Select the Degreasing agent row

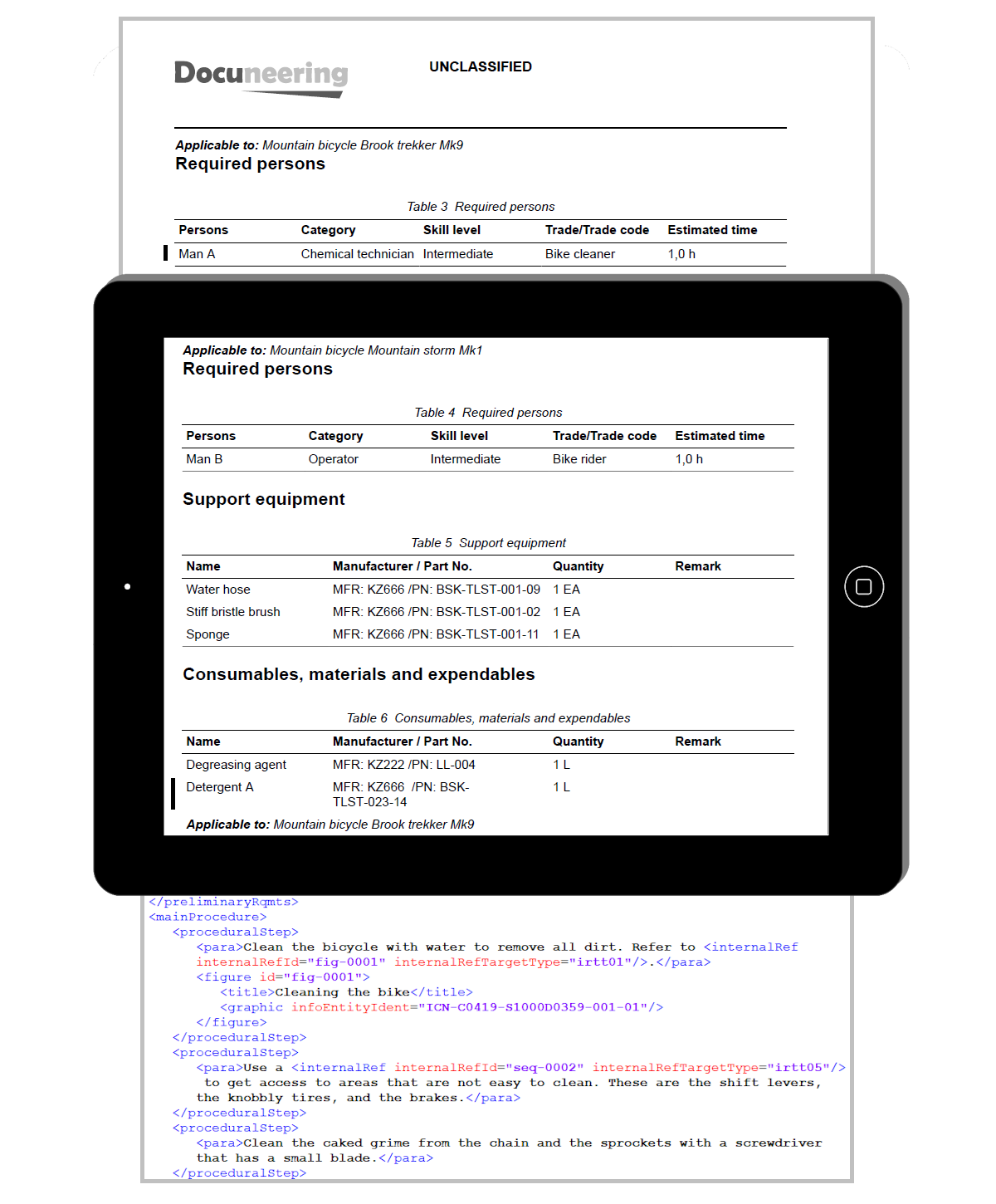click(x=236, y=765)
